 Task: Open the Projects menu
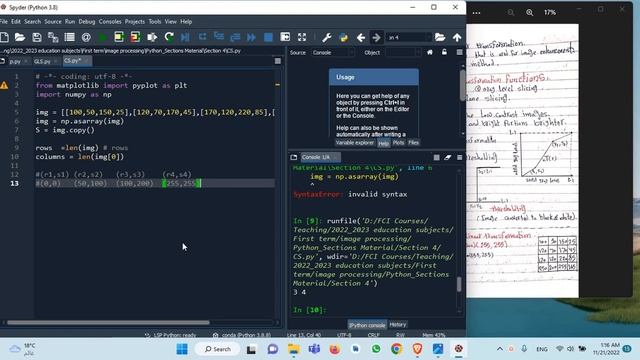click(x=135, y=22)
